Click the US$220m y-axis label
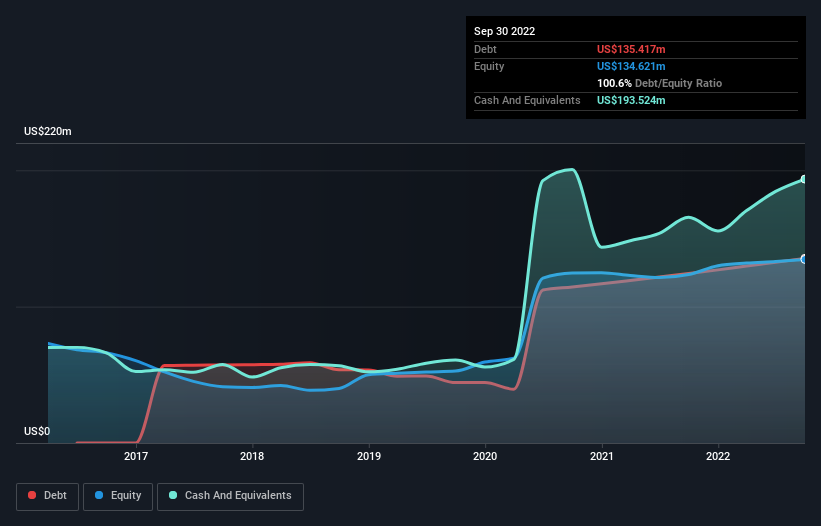Screen dimensions: 821x526 coord(48,131)
